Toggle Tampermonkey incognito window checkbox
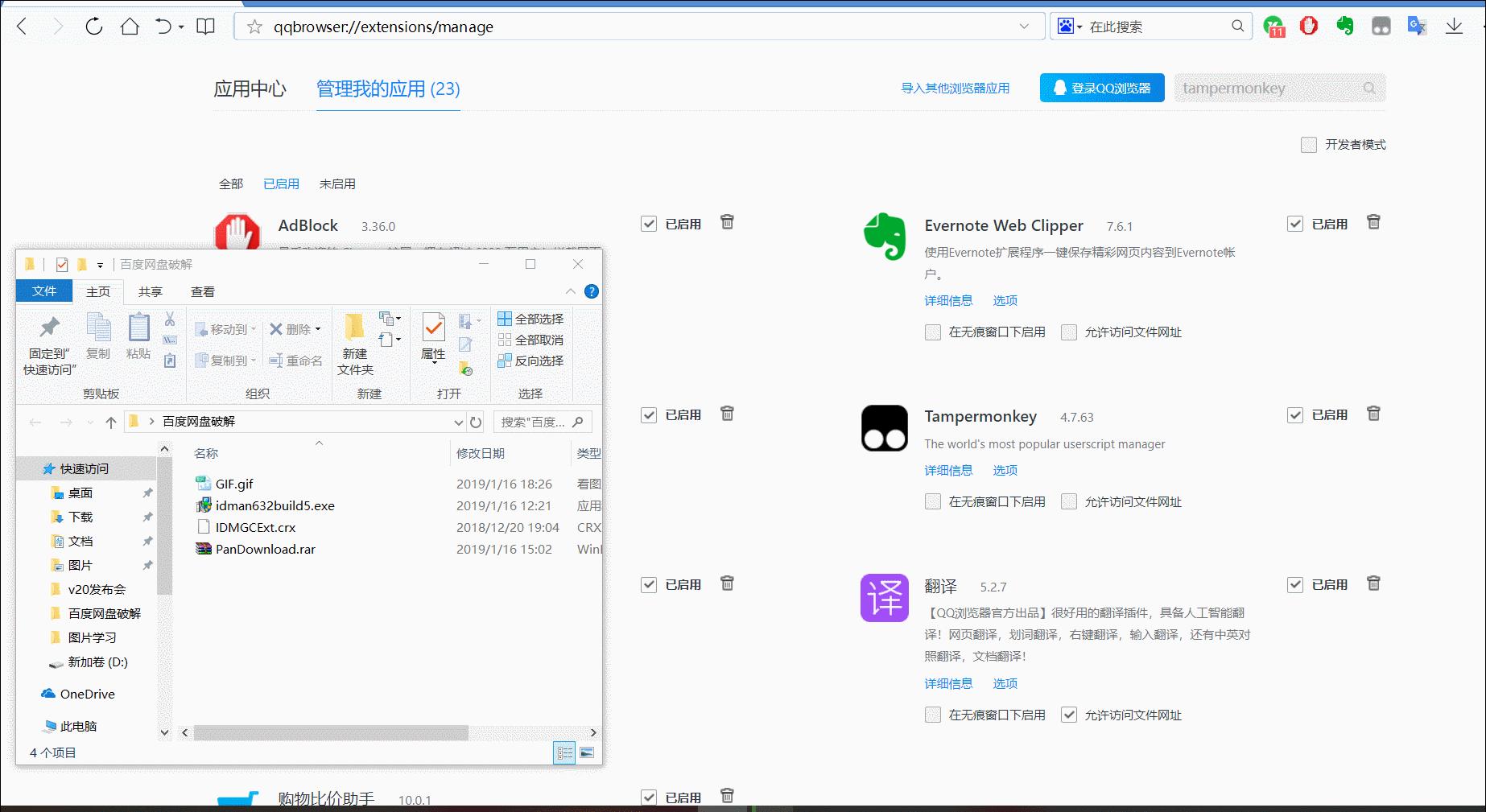 933,502
